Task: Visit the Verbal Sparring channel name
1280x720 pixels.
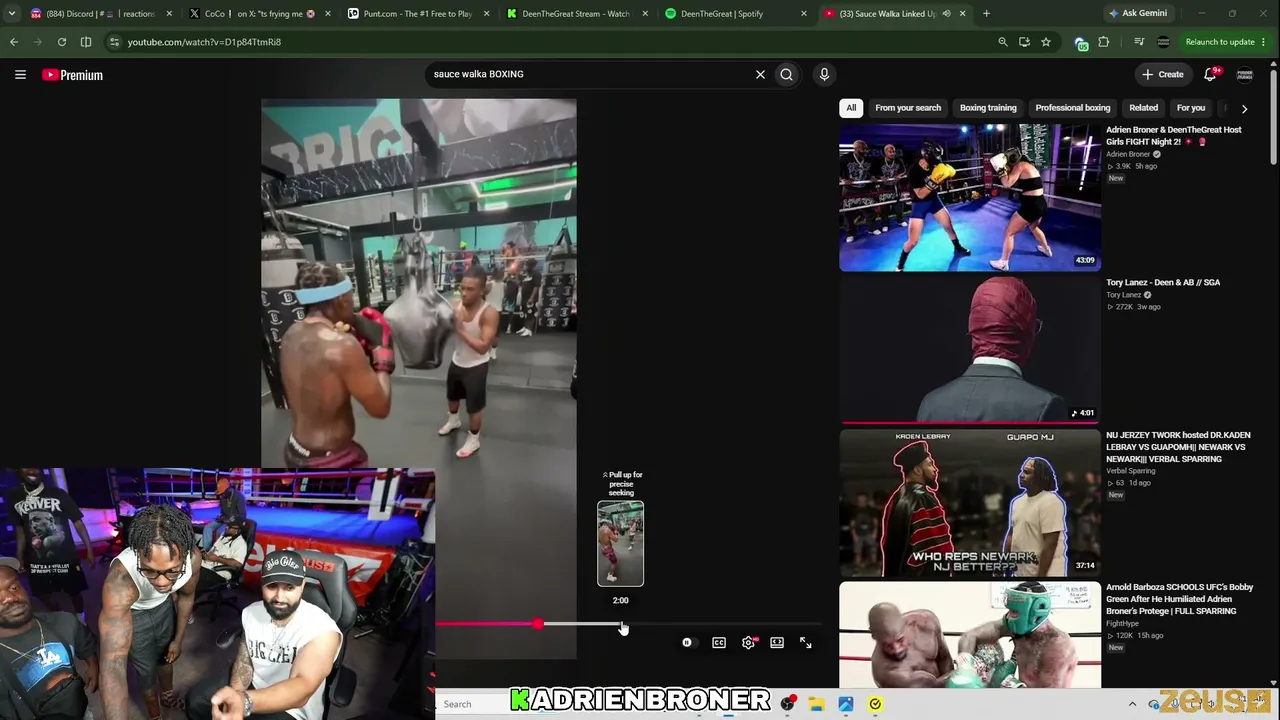Action: (1131, 471)
